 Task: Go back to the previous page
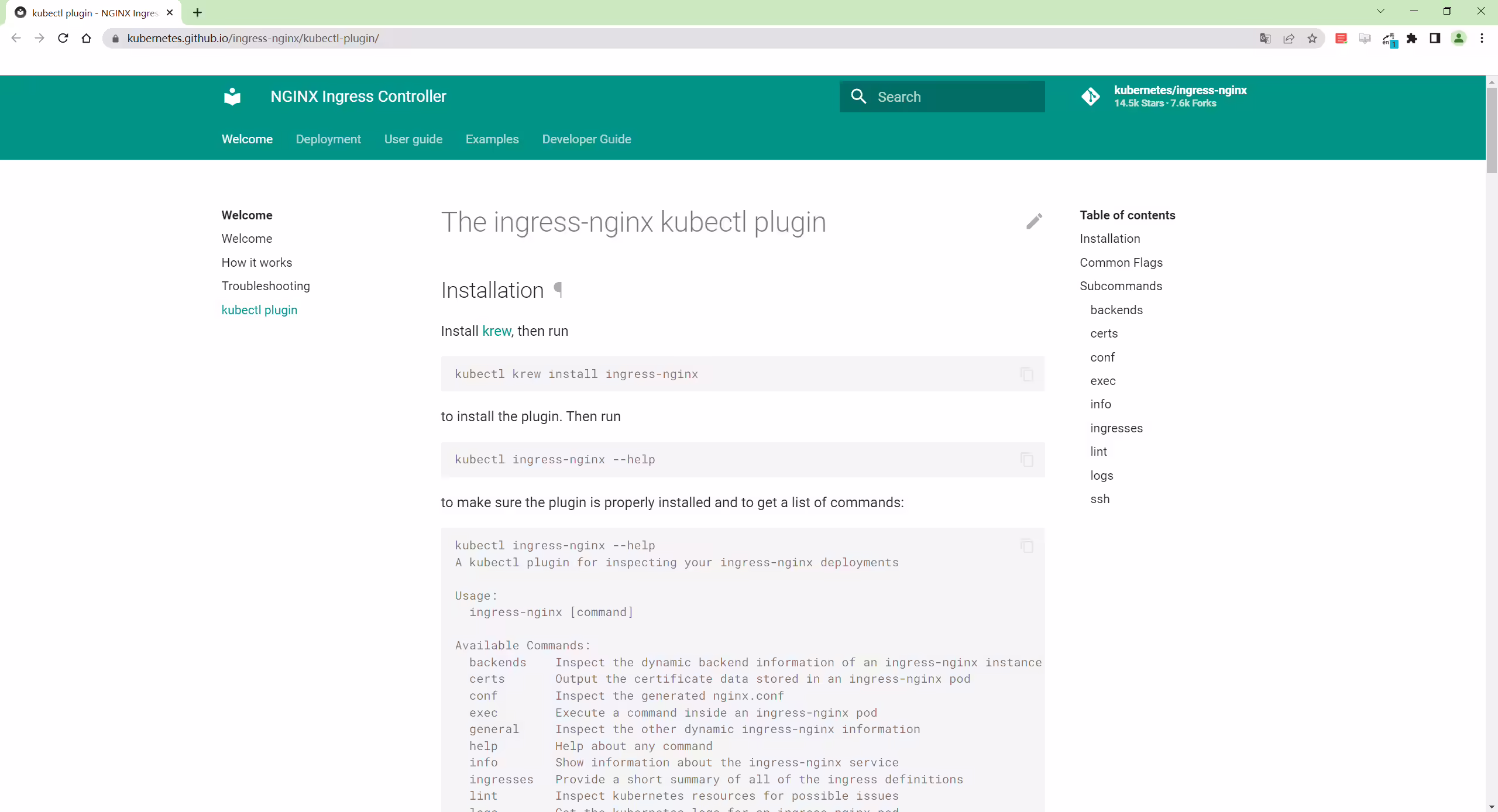coord(16,38)
